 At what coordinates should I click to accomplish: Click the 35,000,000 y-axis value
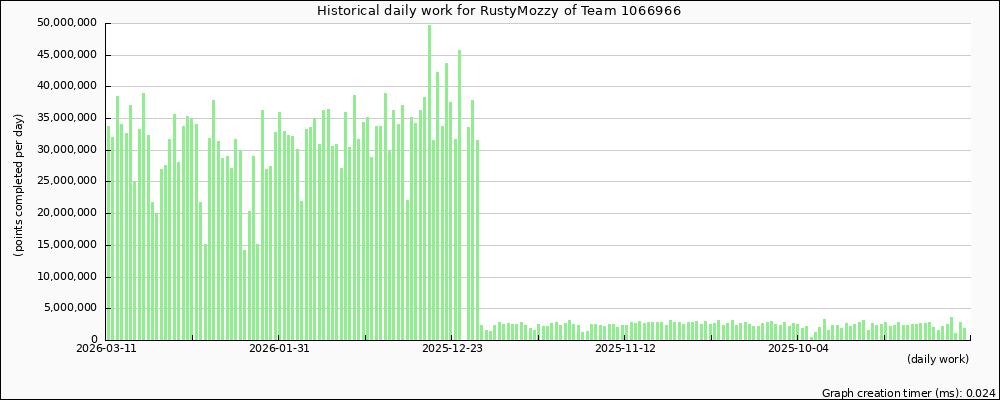66,118
